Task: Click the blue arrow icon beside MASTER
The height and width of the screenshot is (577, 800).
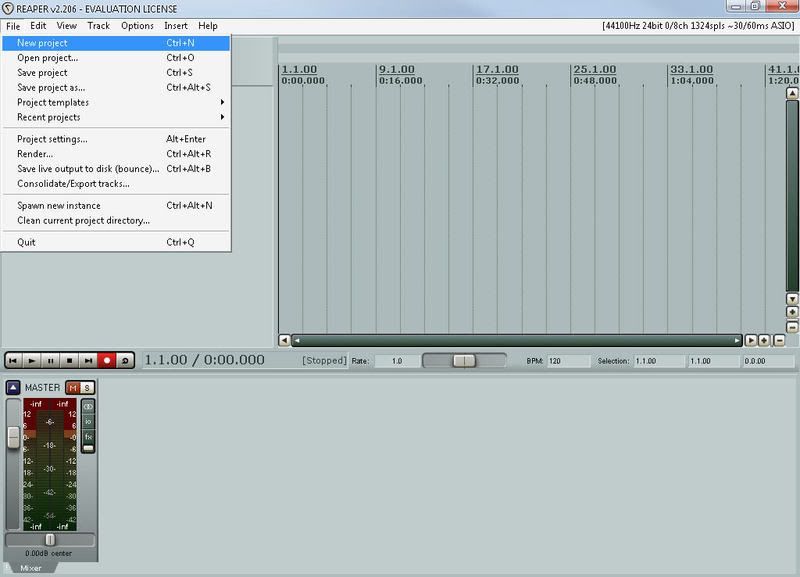Action: tap(13, 388)
